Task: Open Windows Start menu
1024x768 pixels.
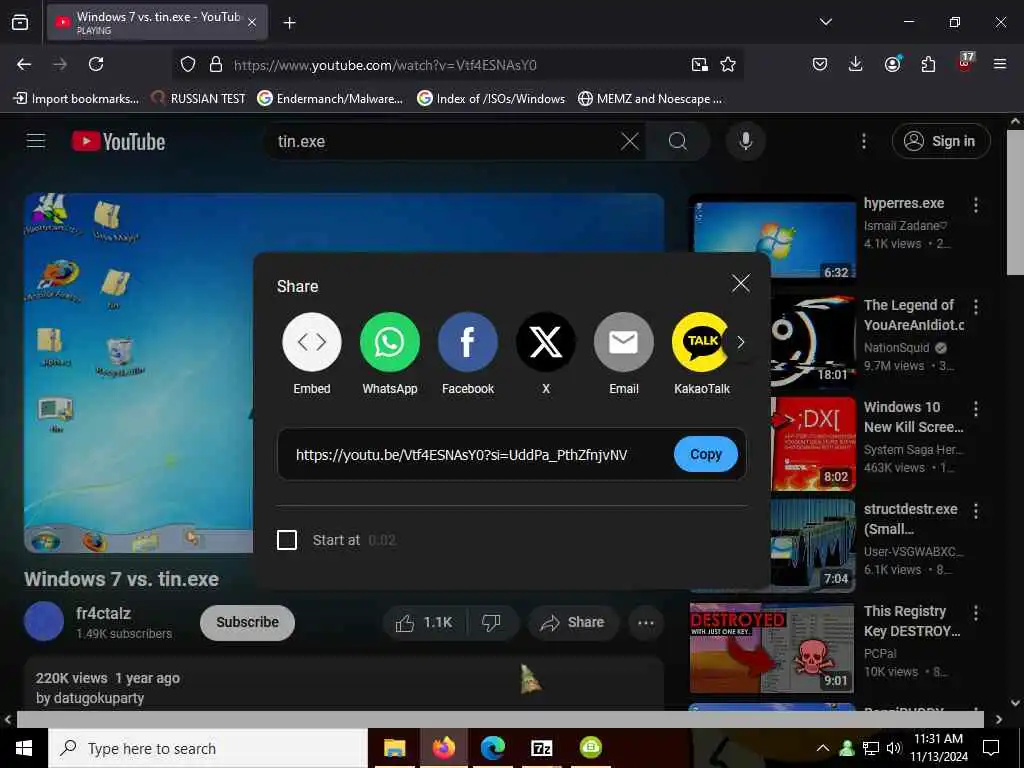Action: 24,748
